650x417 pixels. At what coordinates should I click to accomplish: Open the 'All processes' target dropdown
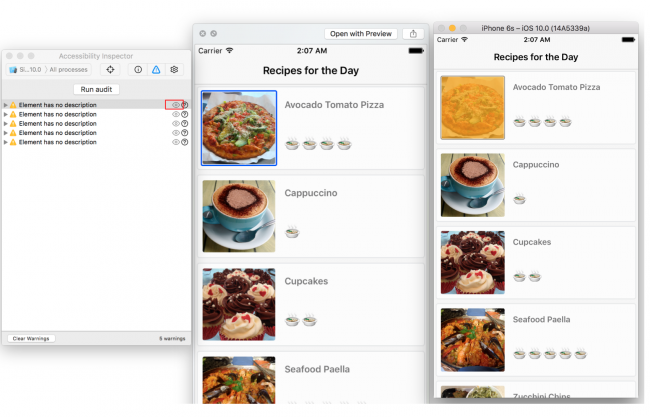click(x=68, y=70)
